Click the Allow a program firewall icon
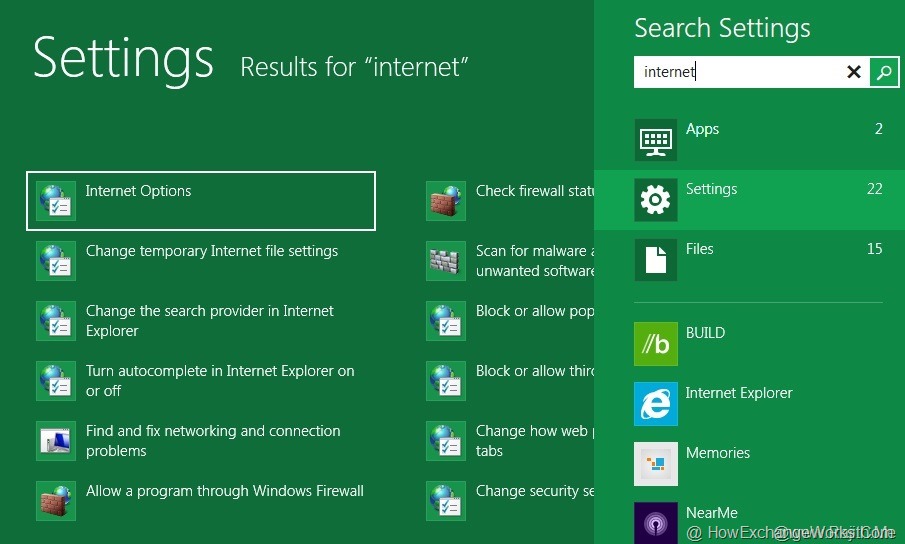905x544 pixels. coord(56,501)
